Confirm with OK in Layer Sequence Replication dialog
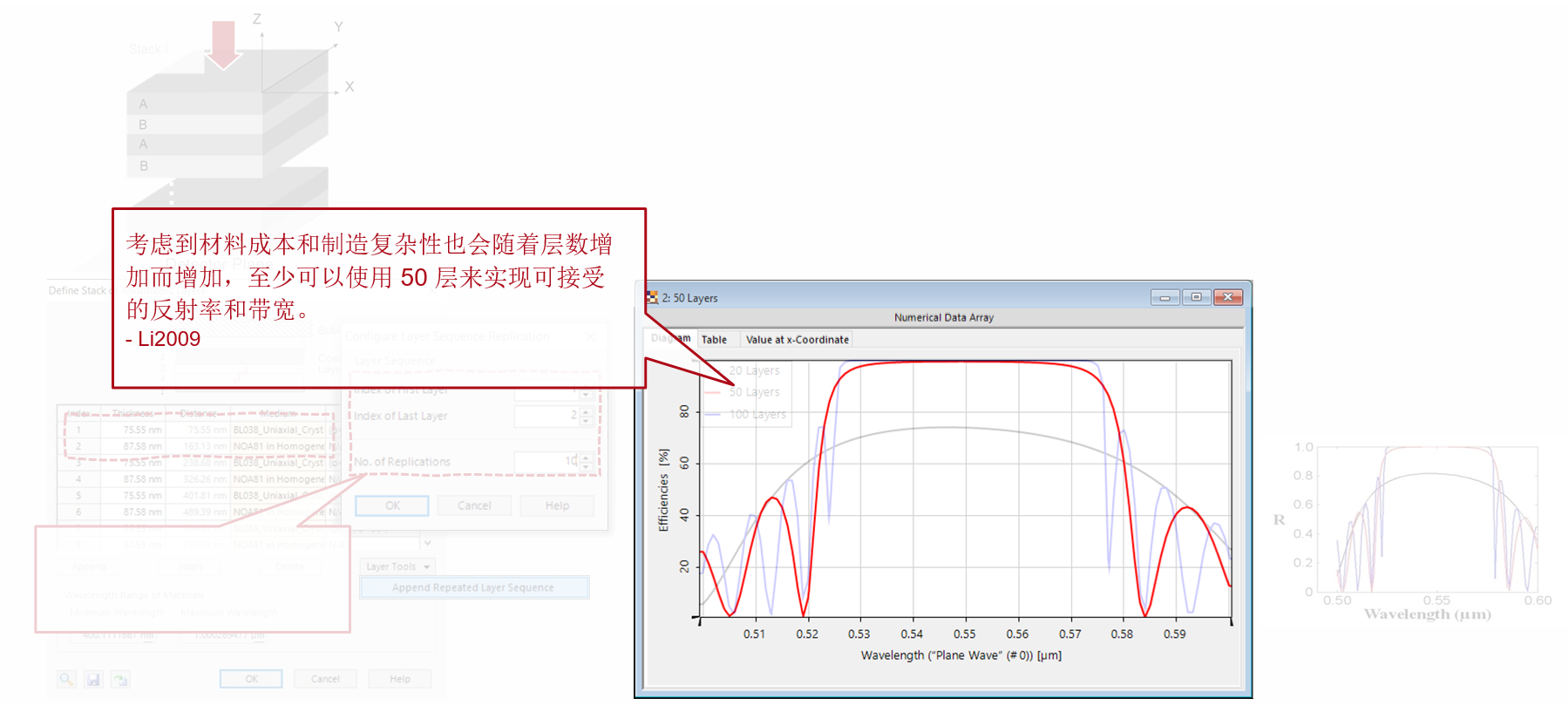This screenshot has height=705, width=1568. click(392, 505)
